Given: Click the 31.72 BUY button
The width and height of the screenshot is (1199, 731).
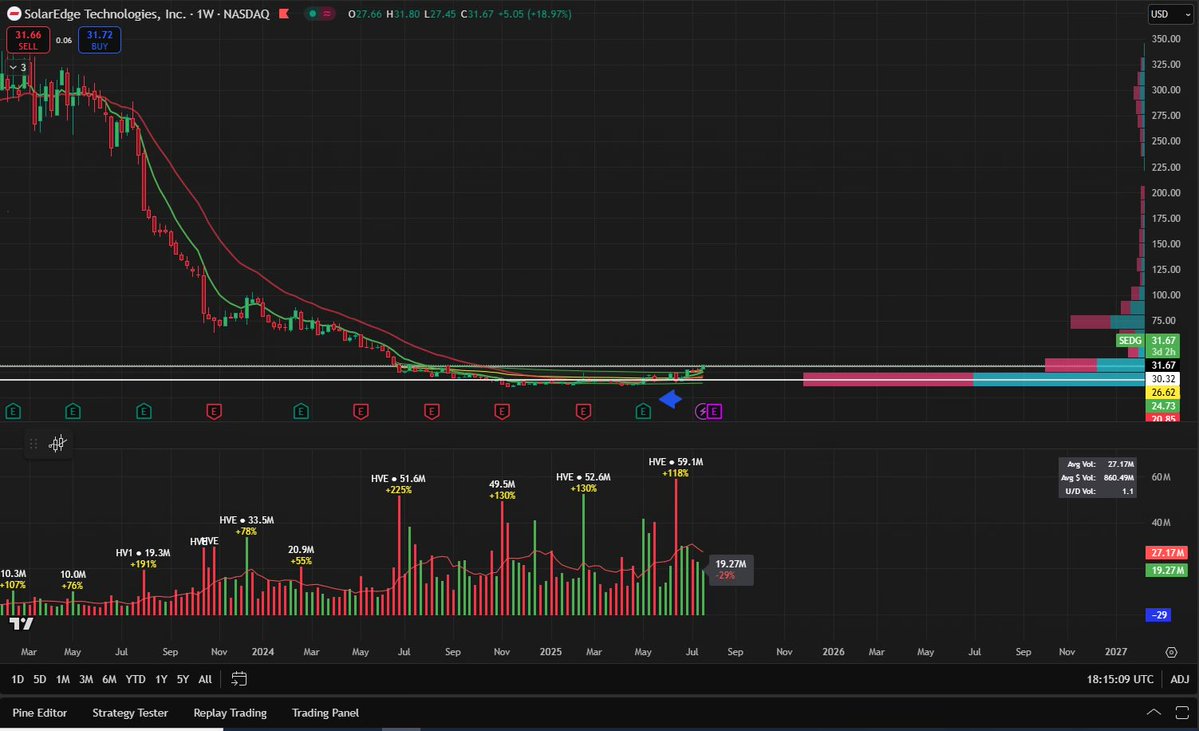Looking at the screenshot, I should [x=99, y=40].
